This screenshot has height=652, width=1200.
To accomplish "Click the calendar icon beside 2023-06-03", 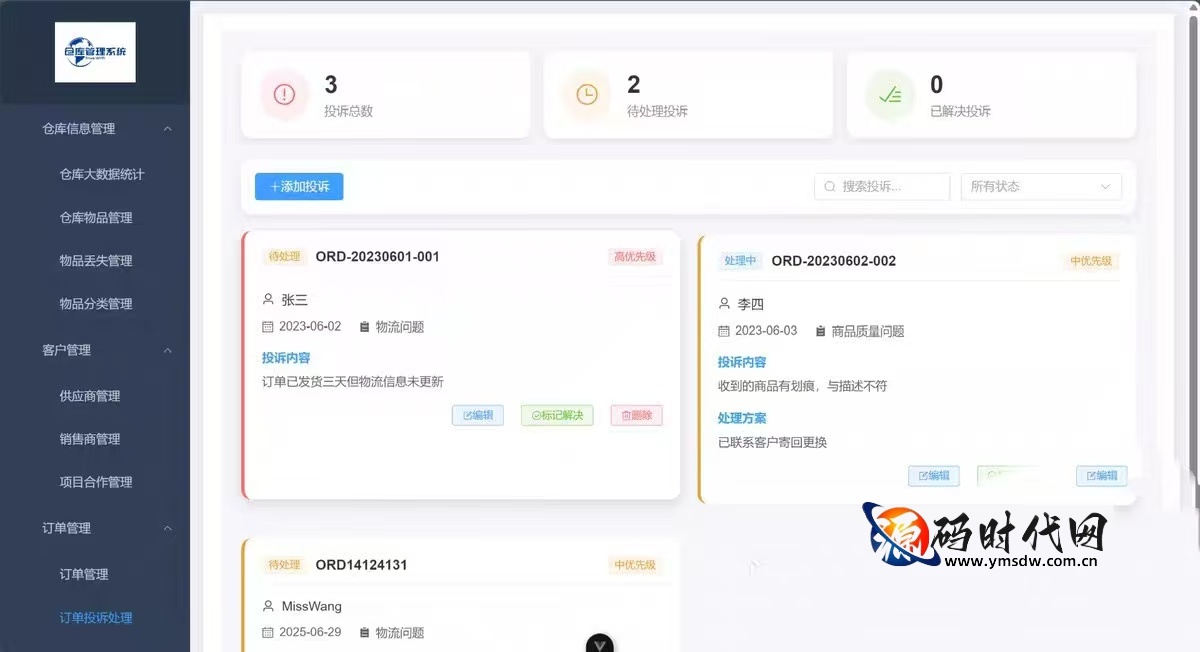I will [x=724, y=330].
